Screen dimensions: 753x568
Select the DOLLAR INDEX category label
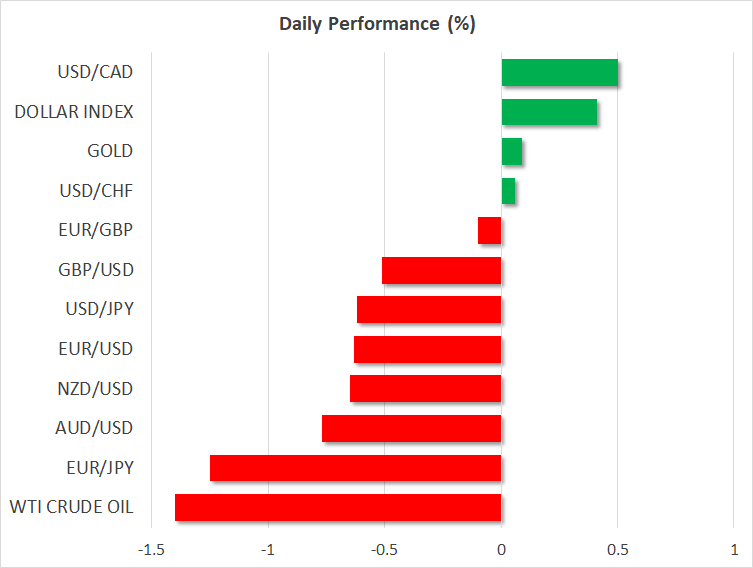point(74,112)
